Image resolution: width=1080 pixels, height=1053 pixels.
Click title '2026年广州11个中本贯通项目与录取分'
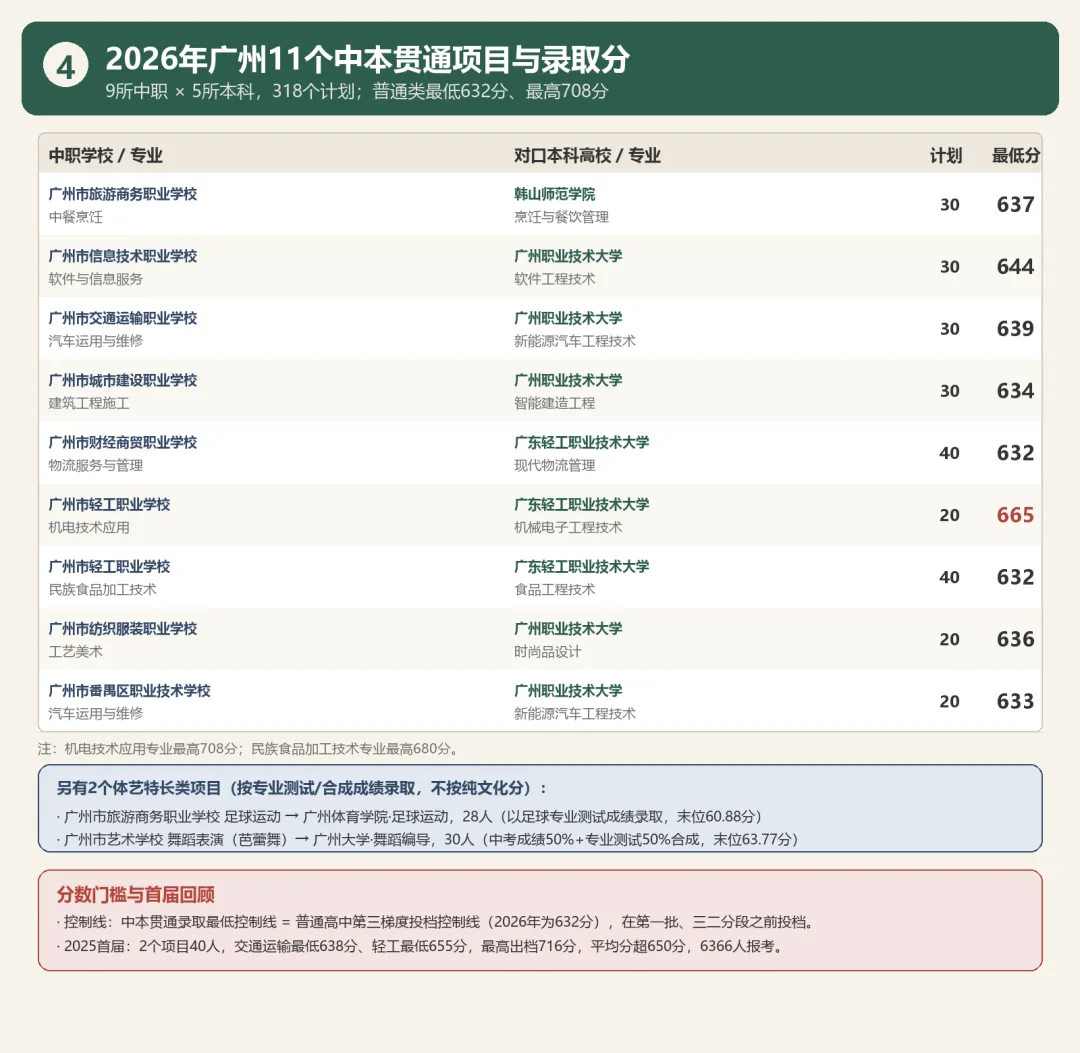pyautogui.click(x=367, y=59)
